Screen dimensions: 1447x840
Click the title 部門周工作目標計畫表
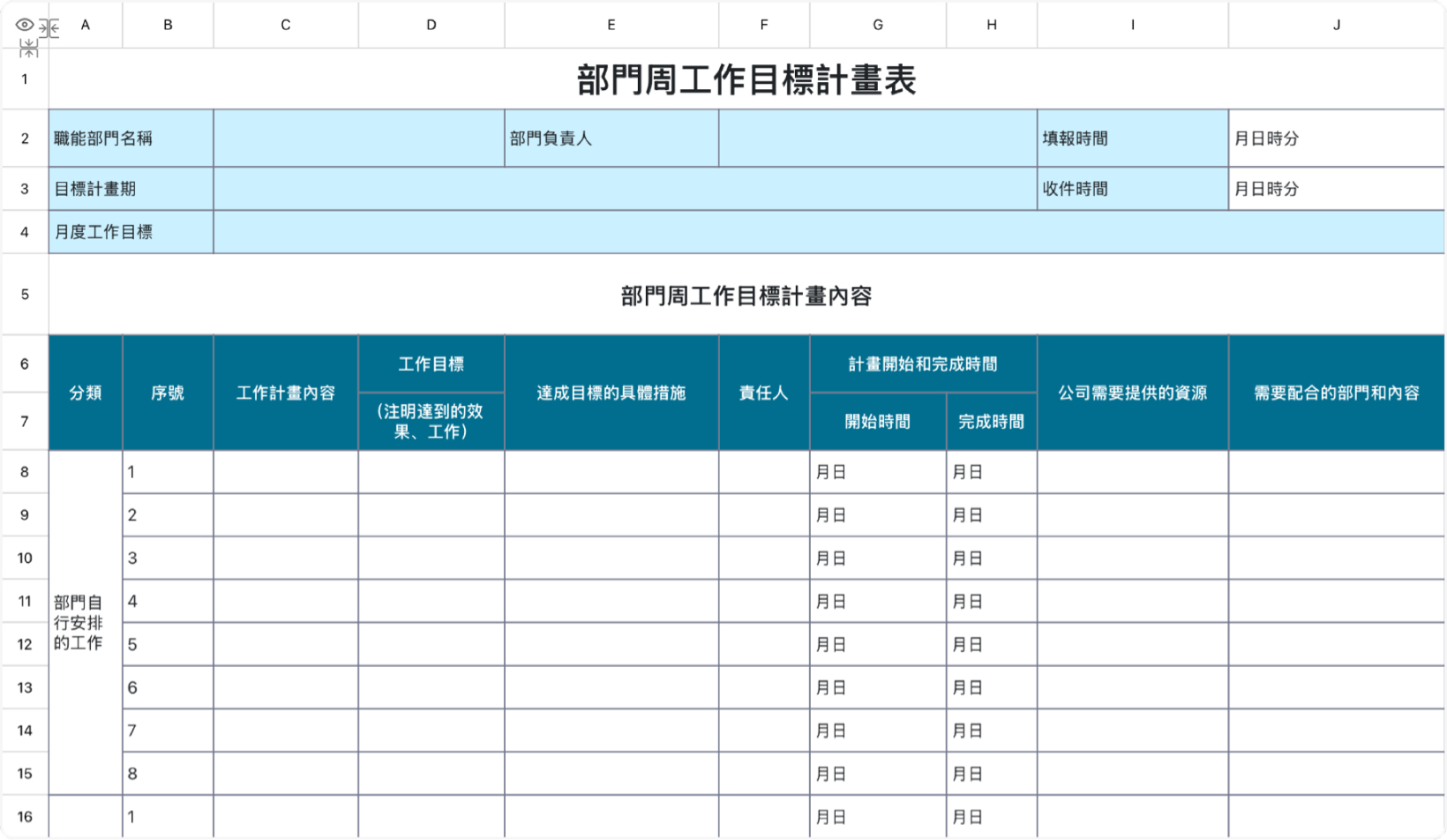tap(746, 79)
